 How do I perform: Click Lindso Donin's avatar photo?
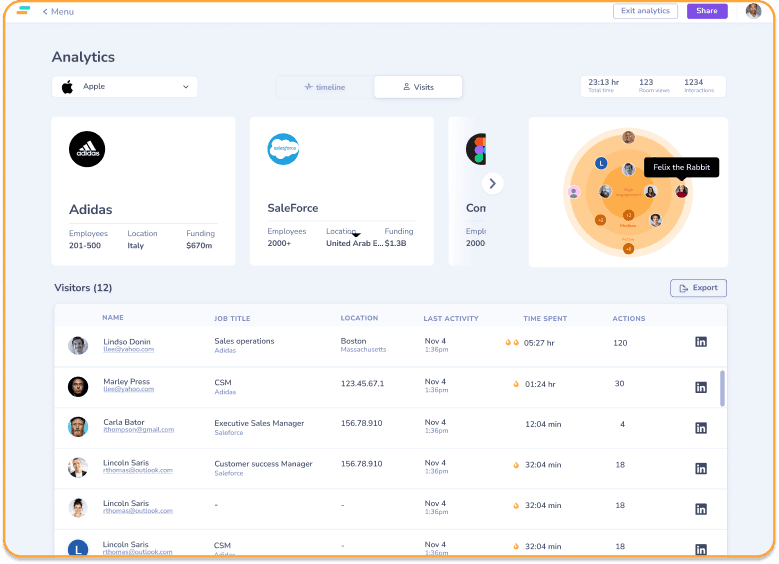click(78, 345)
